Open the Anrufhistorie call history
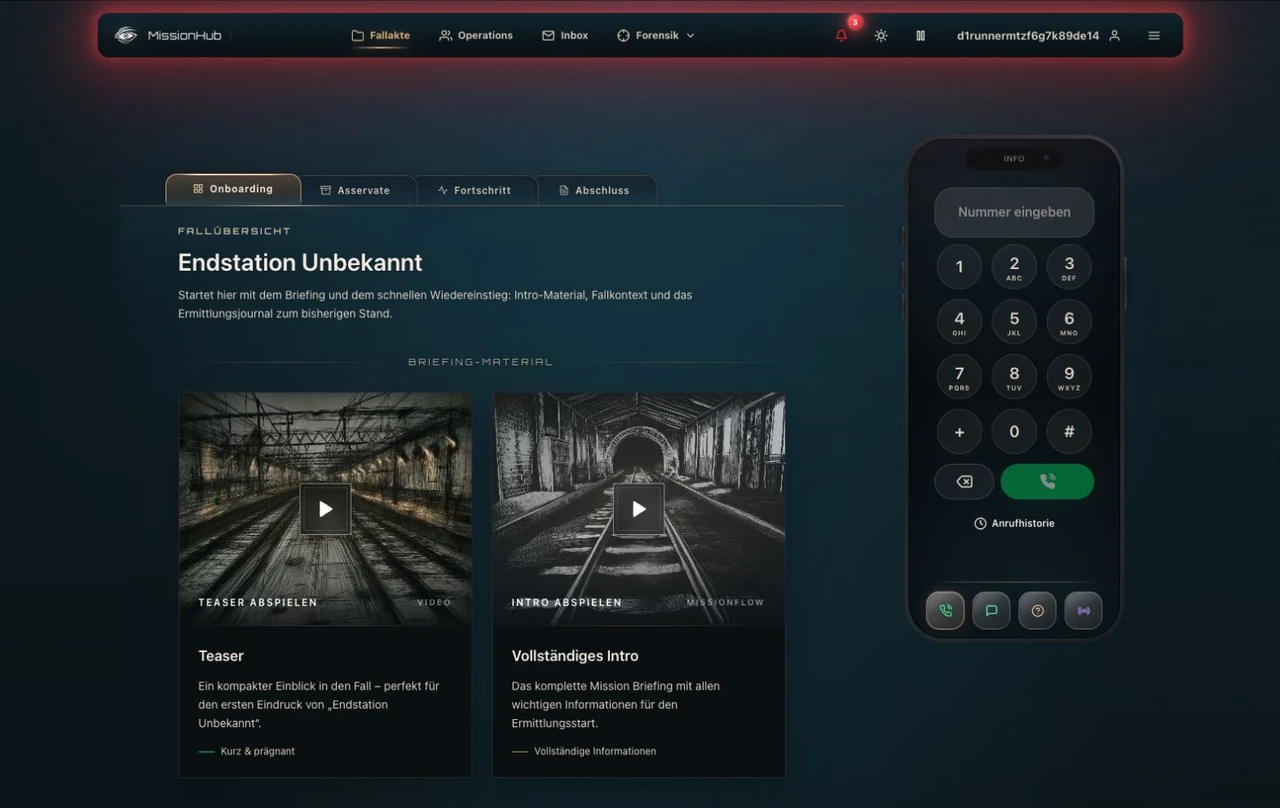The height and width of the screenshot is (808, 1280). pos(1014,523)
